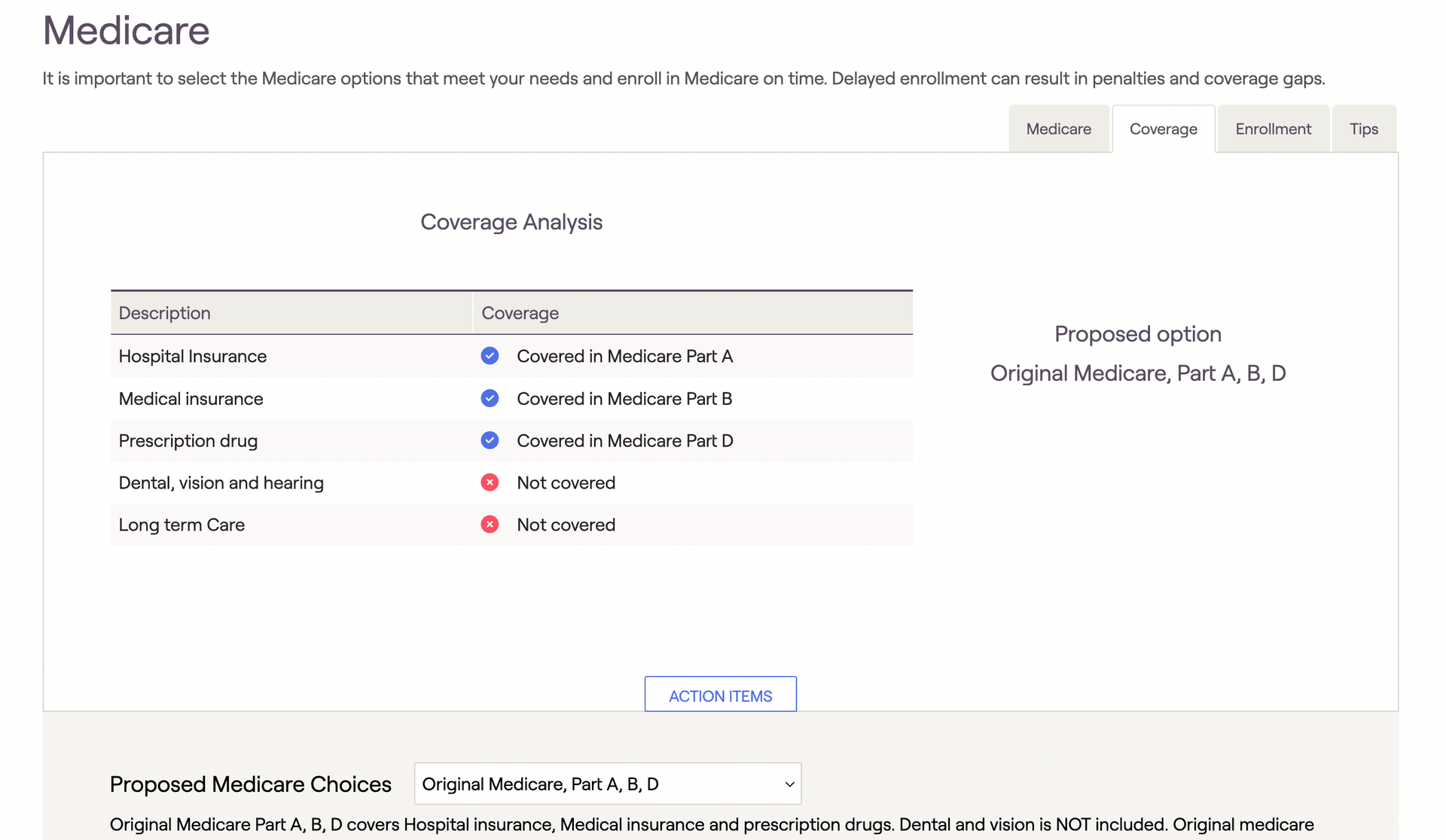Click the ACTION ITEMS button
The image size is (1446, 840).
(720, 694)
